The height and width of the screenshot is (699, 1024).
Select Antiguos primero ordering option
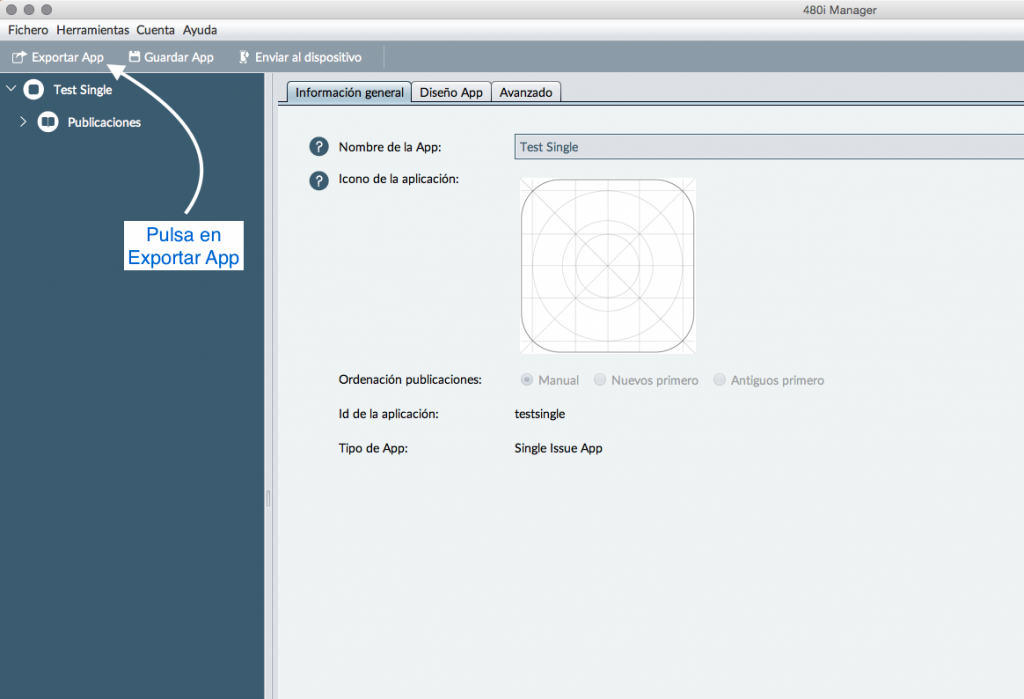click(x=720, y=380)
